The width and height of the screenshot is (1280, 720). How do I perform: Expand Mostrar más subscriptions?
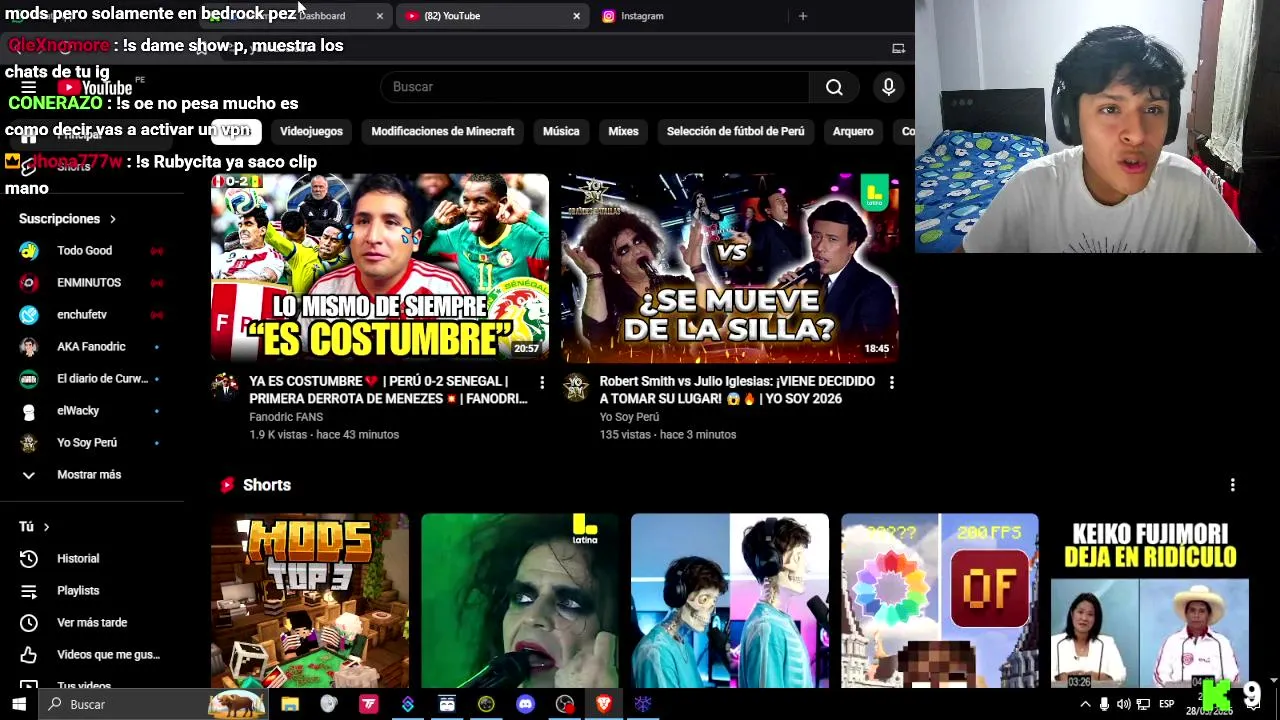click(x=91, y=474)
